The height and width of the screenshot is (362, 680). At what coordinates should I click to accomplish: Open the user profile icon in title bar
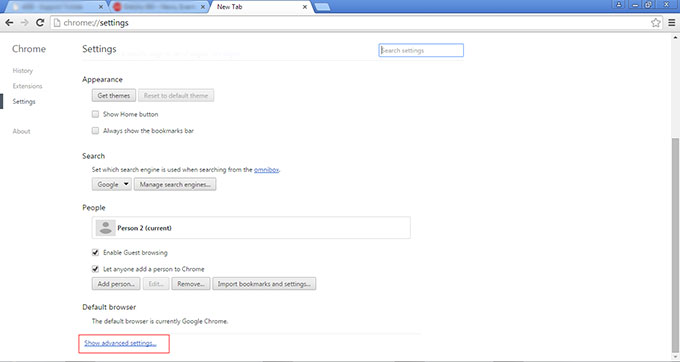[x=619, y=4]
